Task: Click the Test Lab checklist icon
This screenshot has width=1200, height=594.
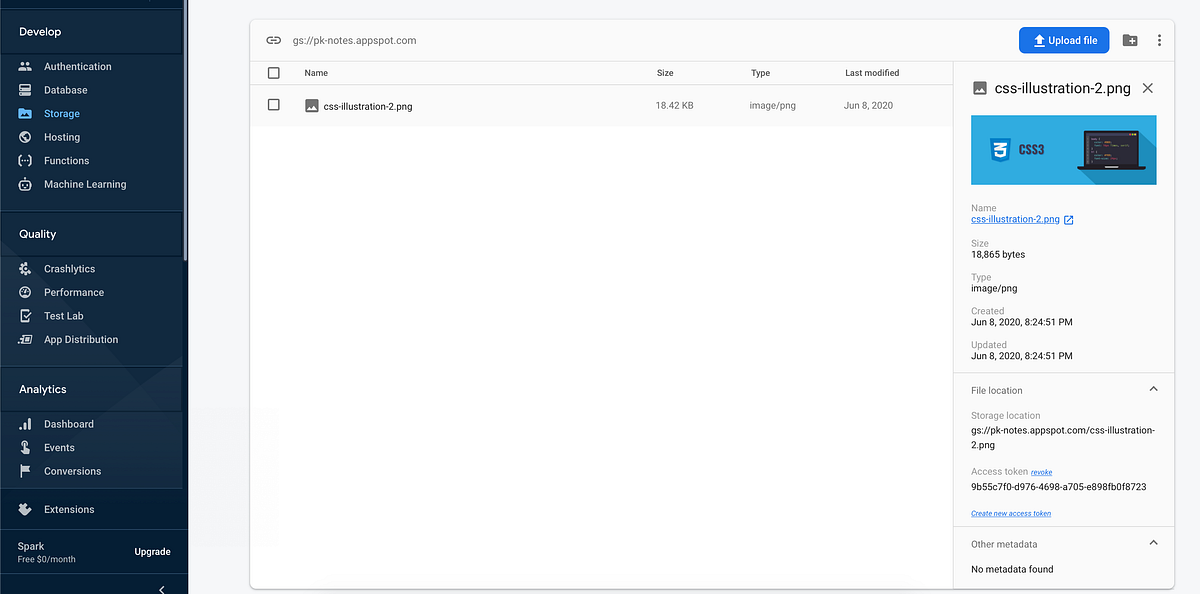Action: click(x=25, y=316)
